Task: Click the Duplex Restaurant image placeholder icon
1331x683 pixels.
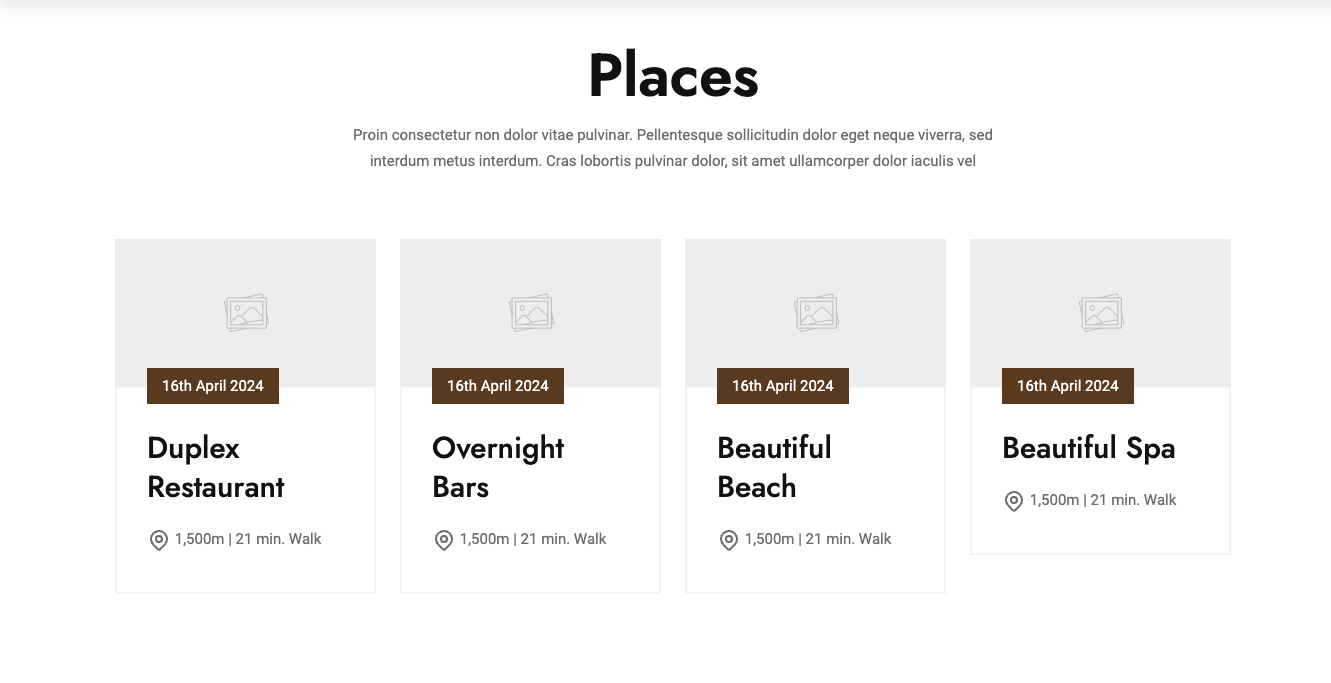Action: coord(246,313)
